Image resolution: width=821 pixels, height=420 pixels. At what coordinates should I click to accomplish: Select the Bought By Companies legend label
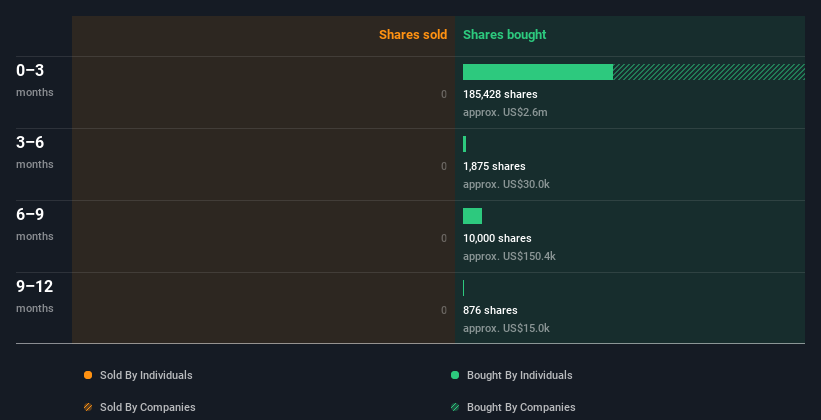point(521,407)
